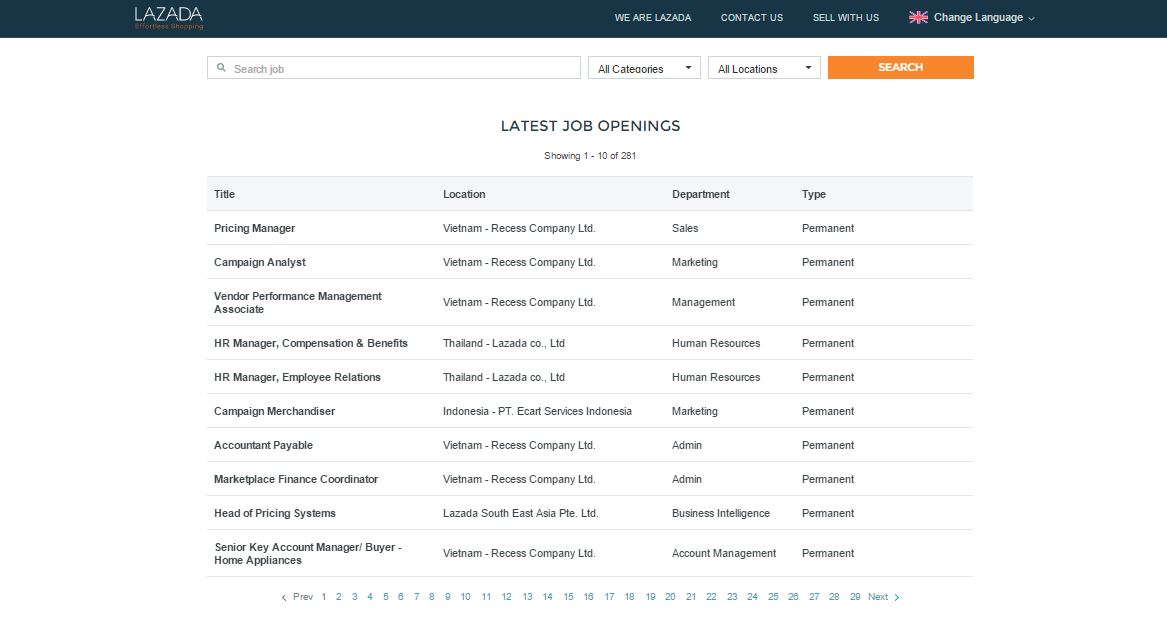
Task: Click the UK flag language icon
Action: (x=918, y=17)
